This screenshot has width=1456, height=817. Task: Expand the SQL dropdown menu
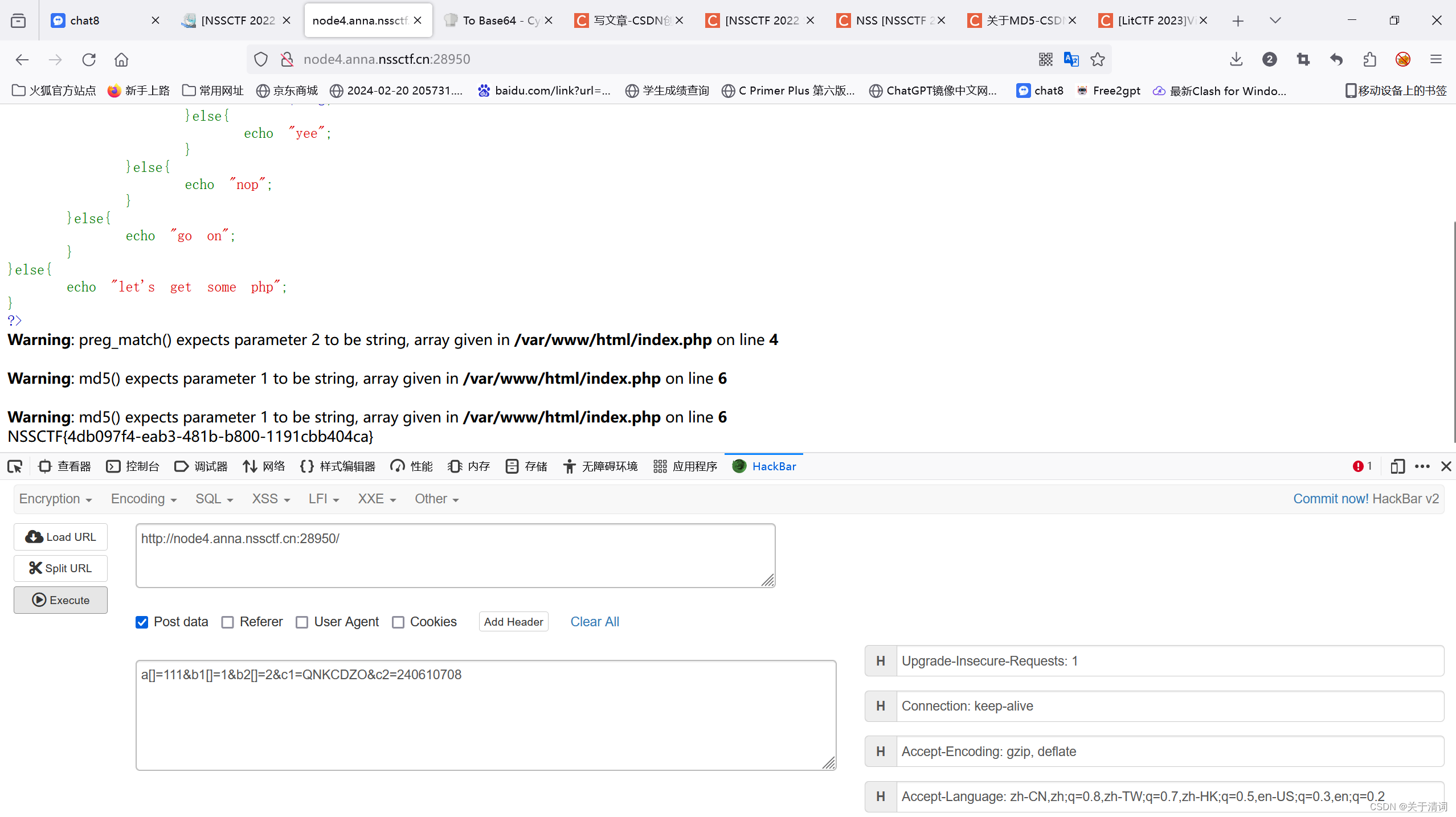[214, 499]
